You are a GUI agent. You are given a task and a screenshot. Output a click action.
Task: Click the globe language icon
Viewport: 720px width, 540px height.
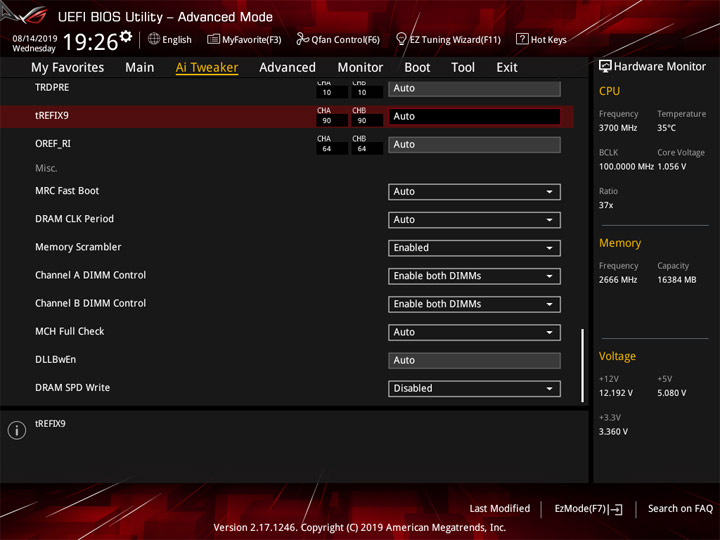coord(154,39)
